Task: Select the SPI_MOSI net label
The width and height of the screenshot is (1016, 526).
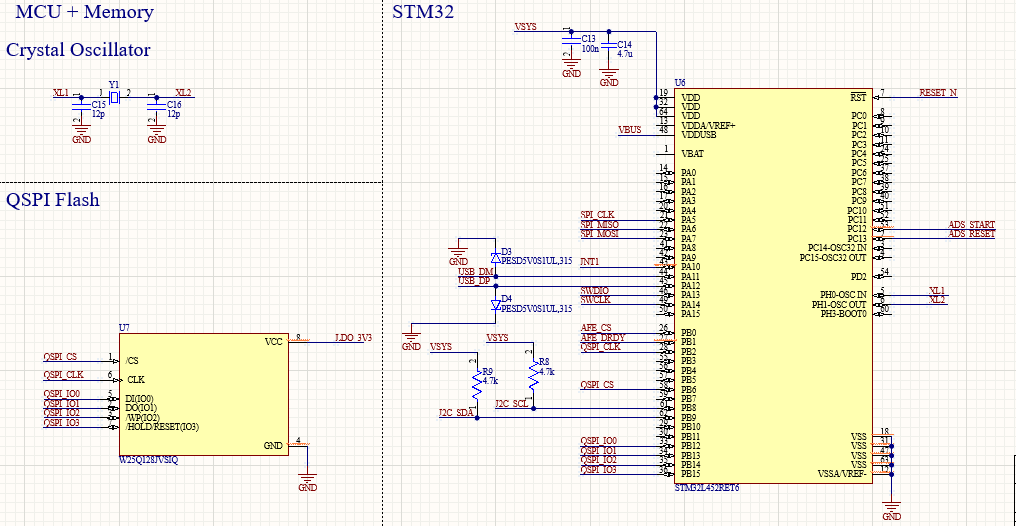Action: coord(599,234)
